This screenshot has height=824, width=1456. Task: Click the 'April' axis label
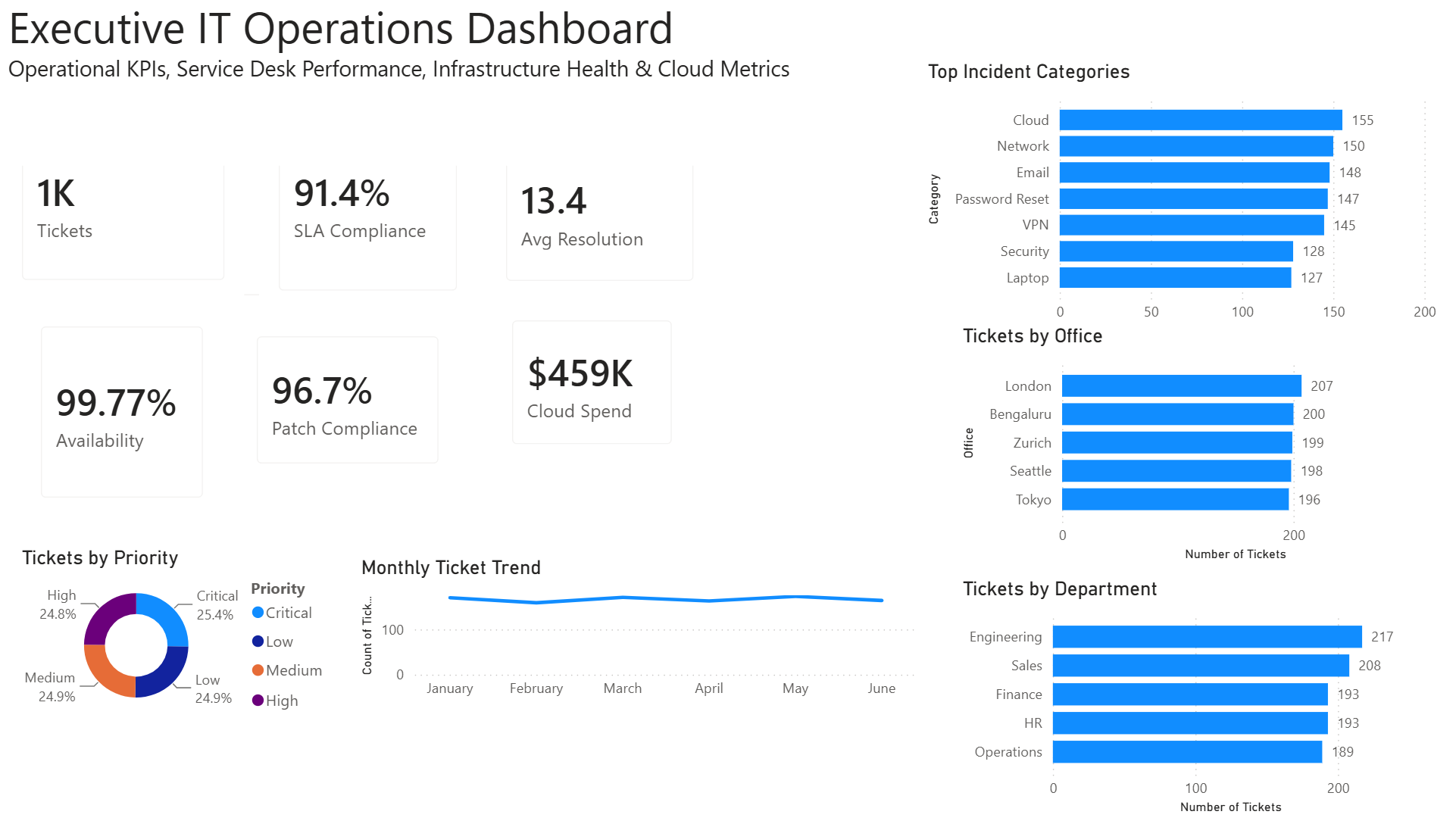(709, 688)
